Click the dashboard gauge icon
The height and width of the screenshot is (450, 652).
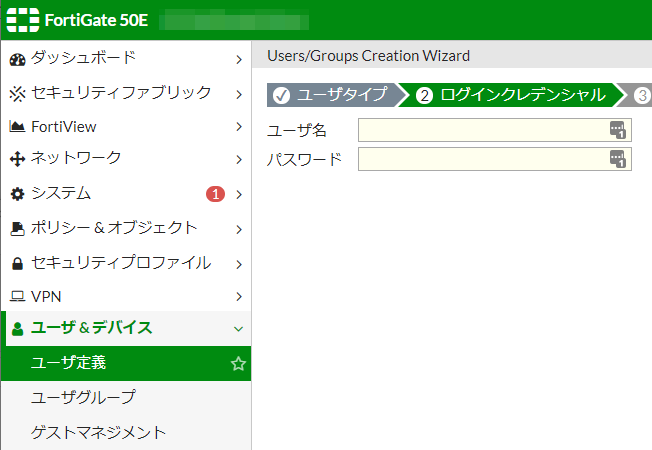coord(16,58)
